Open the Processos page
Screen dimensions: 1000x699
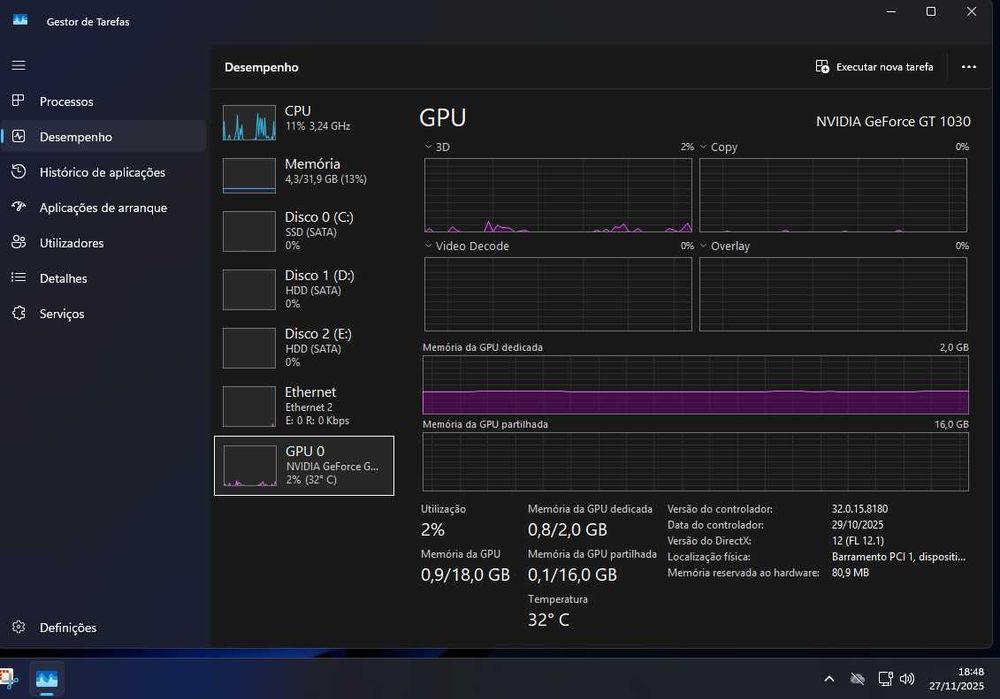click(103, 101)
